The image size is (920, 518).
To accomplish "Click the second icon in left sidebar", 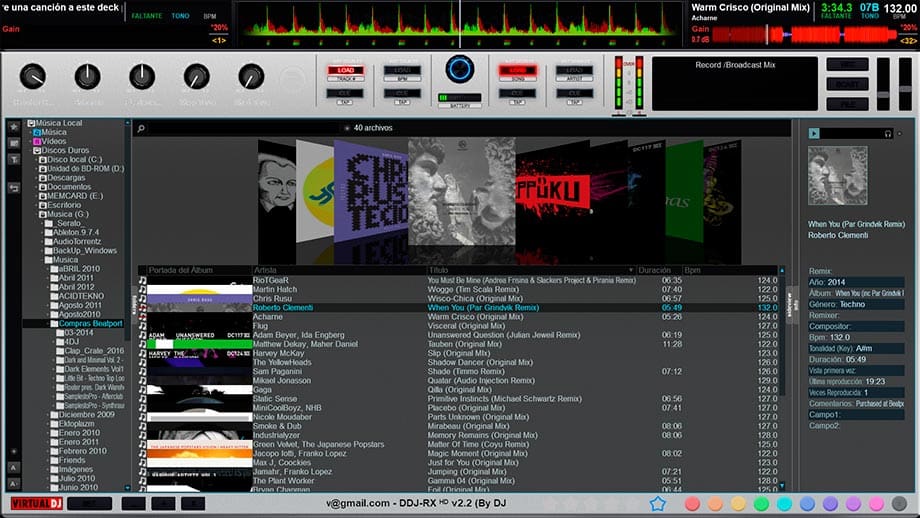I will point(13,143).
